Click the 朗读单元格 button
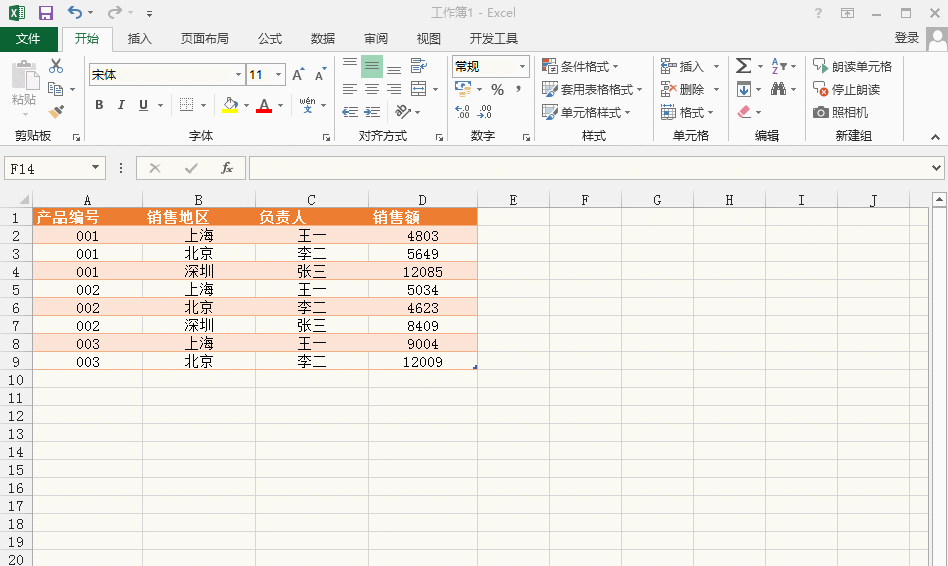948x566 pixels. point(852,66)
